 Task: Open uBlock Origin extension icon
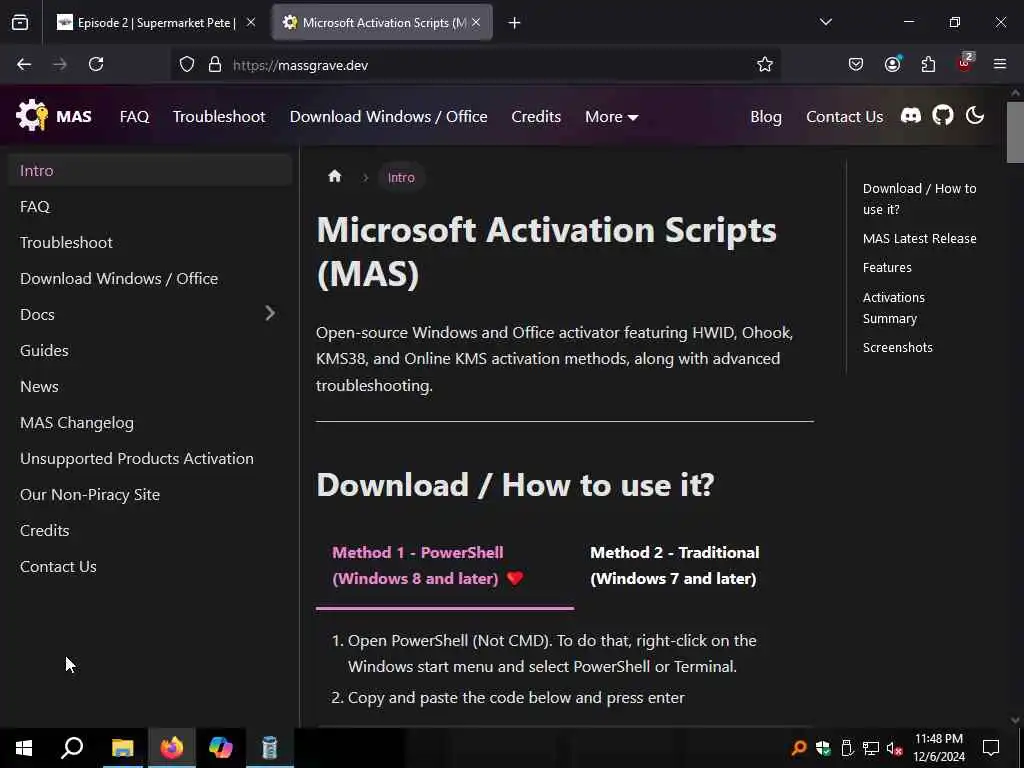965,63
